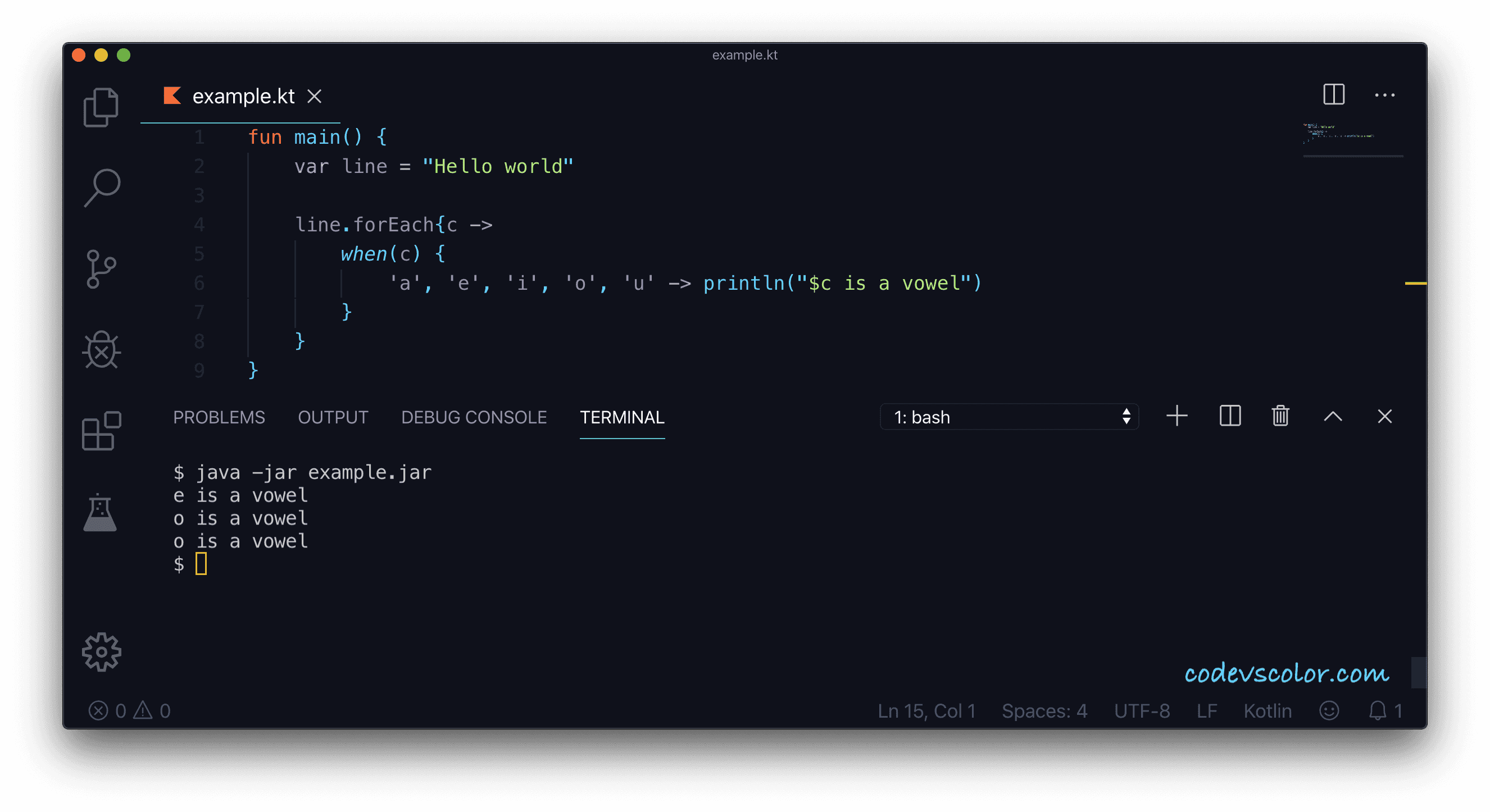Maximize the panel with the chevron-up icon
Viewport: 1490px width, 812px height.
point(1333,416)
